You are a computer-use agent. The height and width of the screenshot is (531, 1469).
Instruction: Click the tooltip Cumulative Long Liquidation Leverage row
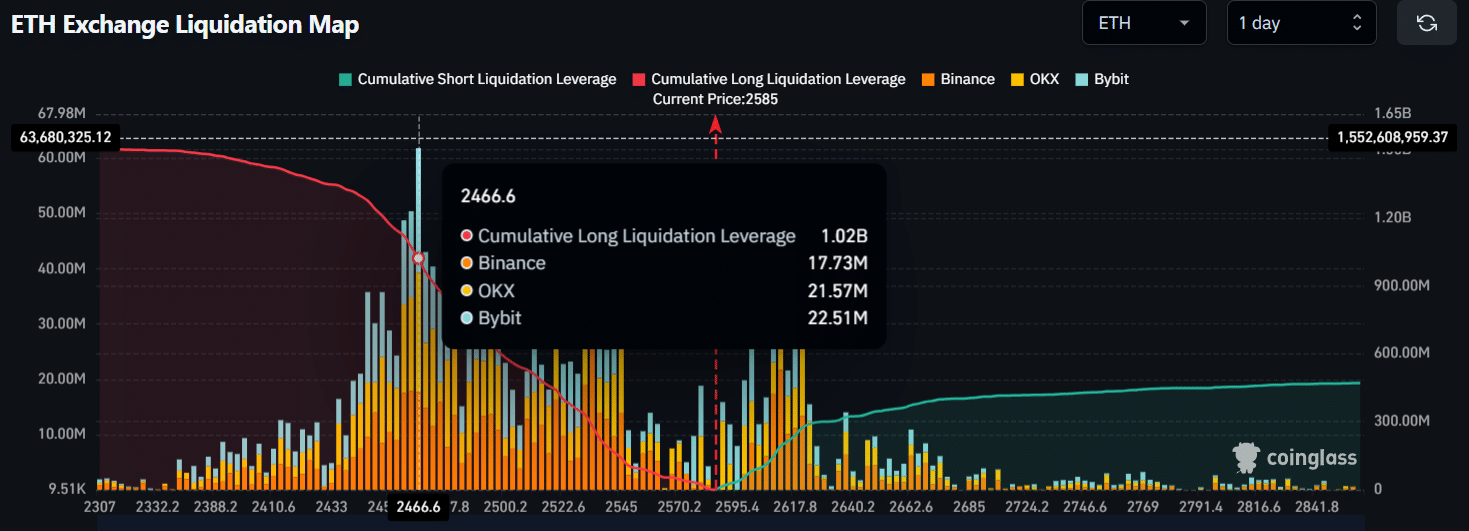664,236
